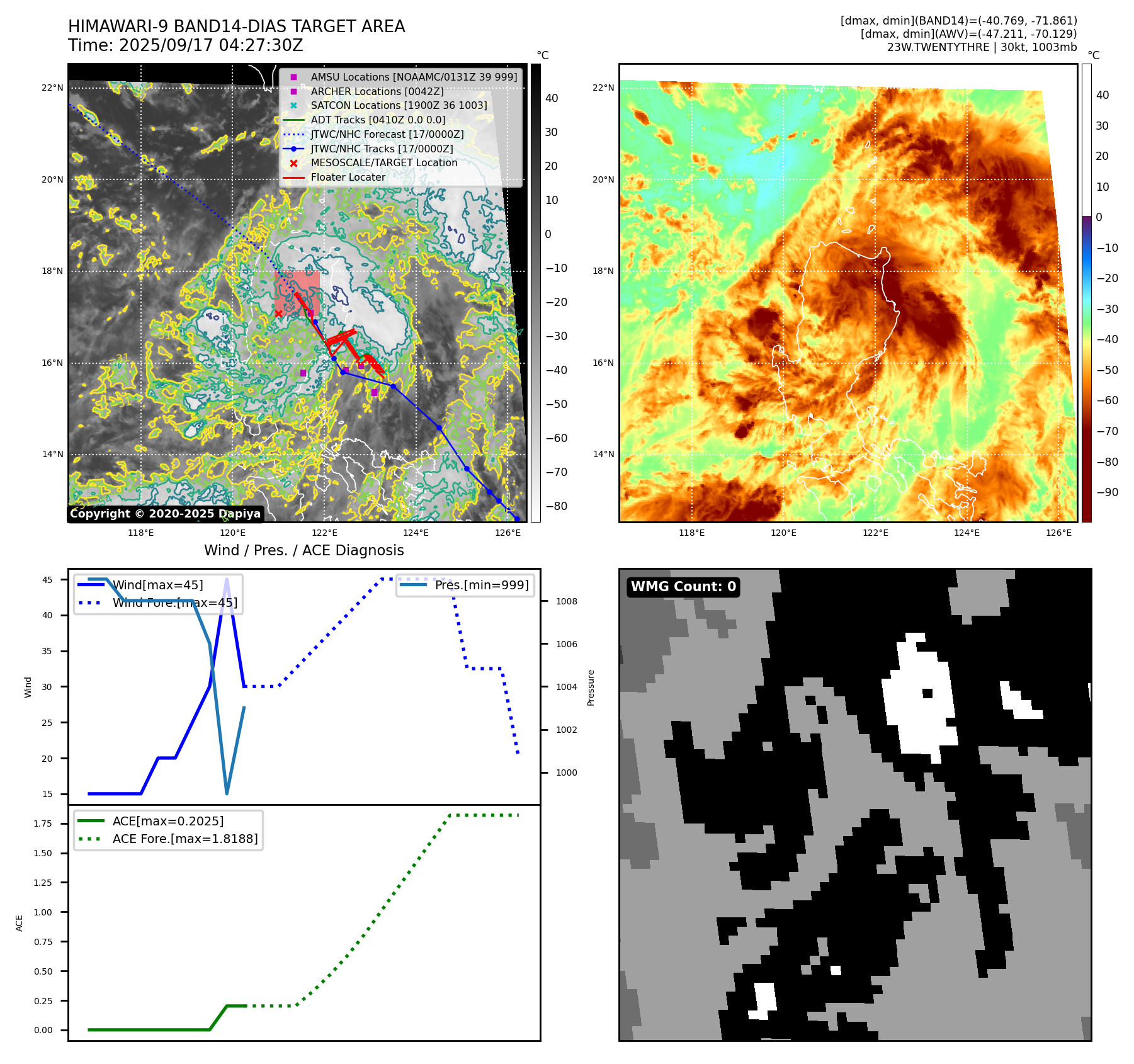Click the 'ARCHER Locations [0042Z]' legend entry
Viewport: 1134px width, 1064px height.
(363, 91)
